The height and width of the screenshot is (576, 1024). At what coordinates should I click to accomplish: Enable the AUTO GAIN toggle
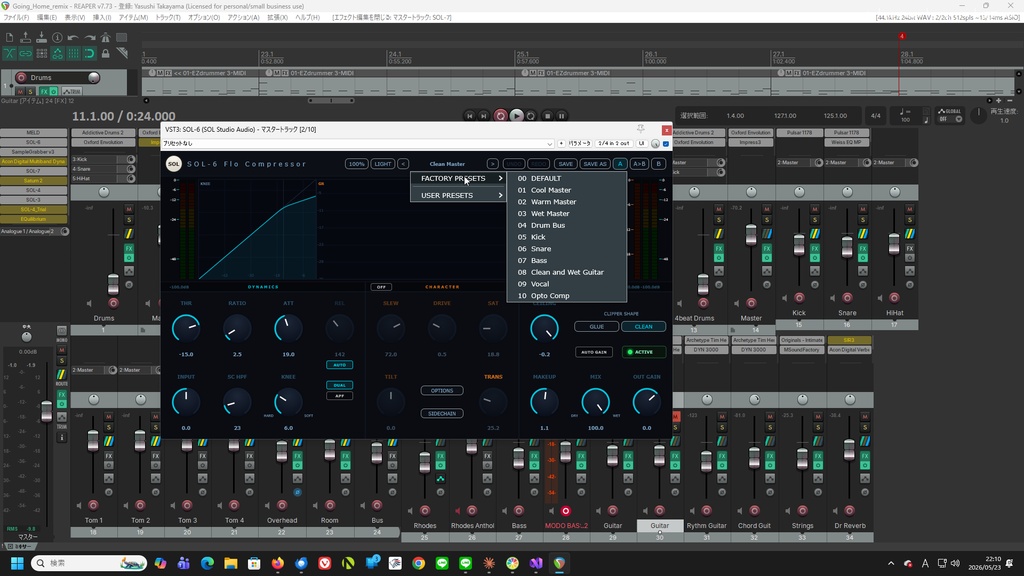(594, 352)
